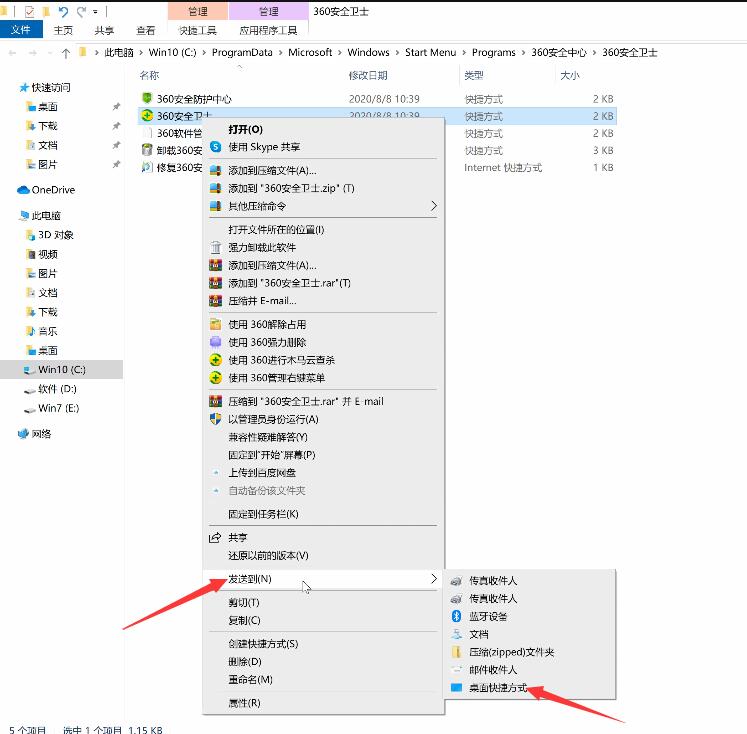Click the breadcrumb chevron after Start Menu
Viewport: 747px width, 734px height.
point(464,53)
